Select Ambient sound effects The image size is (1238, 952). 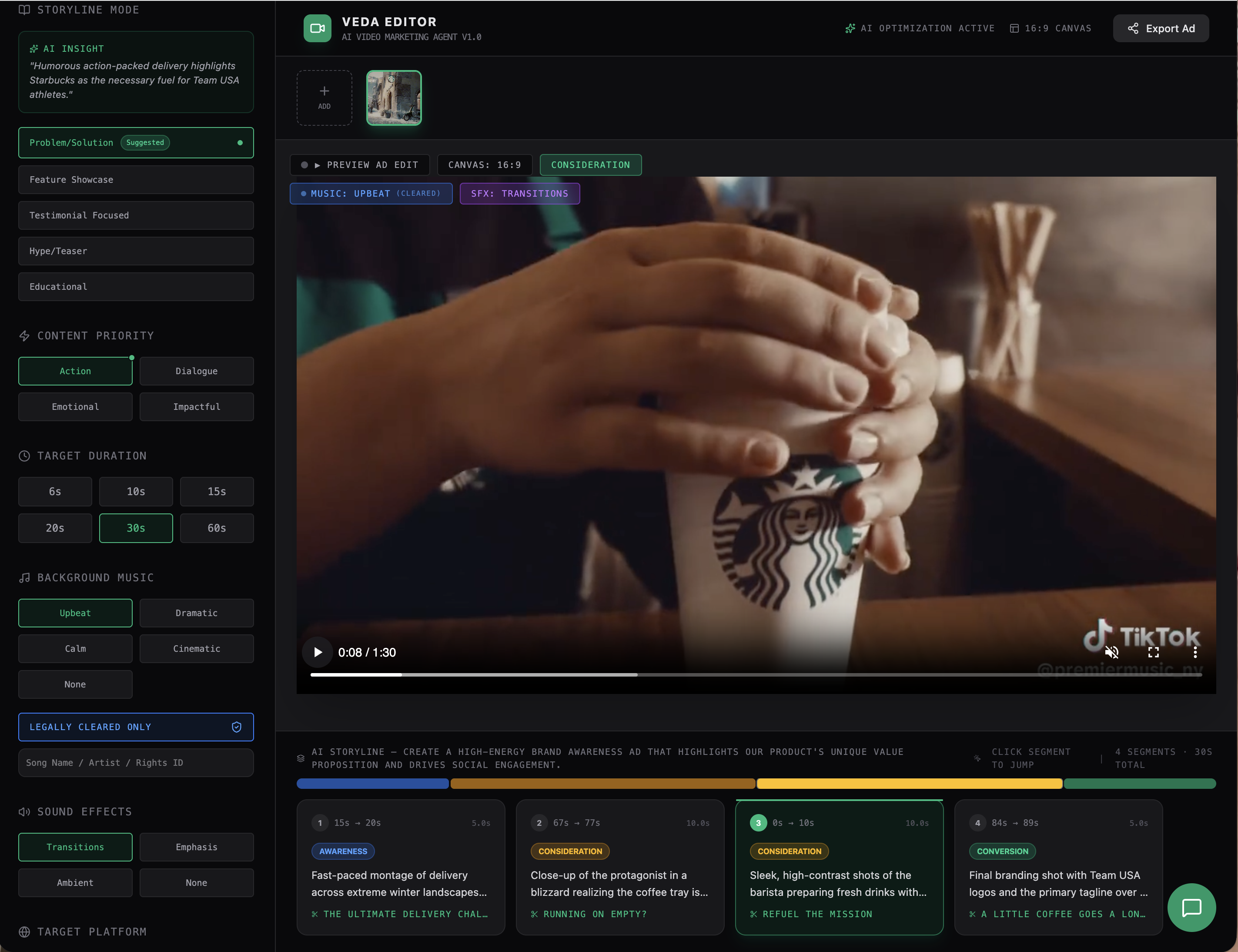click(x=75, y=883)
